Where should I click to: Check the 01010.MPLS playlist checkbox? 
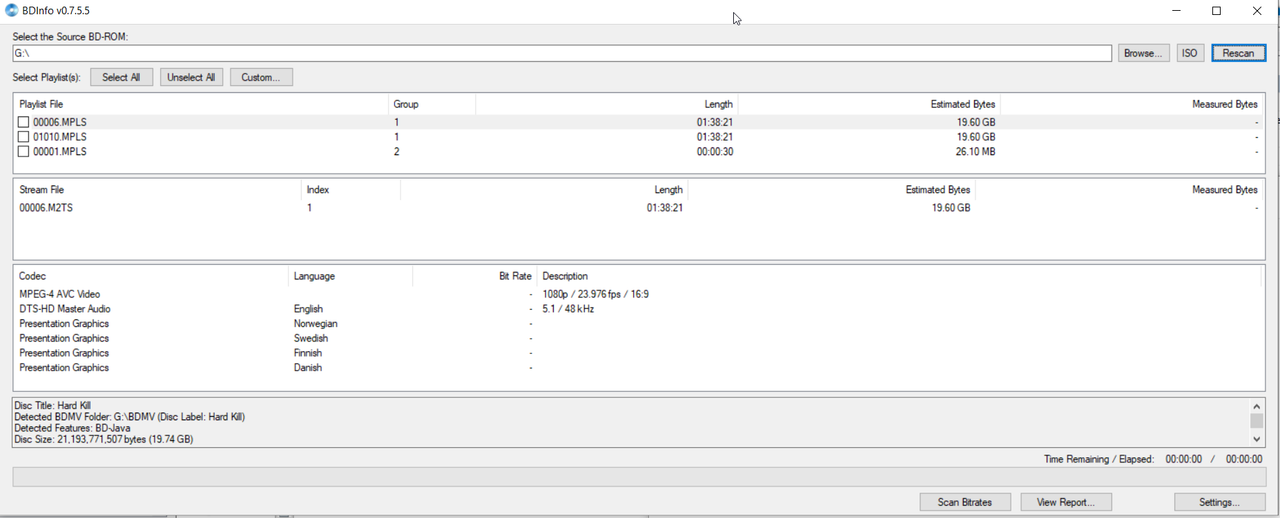[x=24, y=137]
